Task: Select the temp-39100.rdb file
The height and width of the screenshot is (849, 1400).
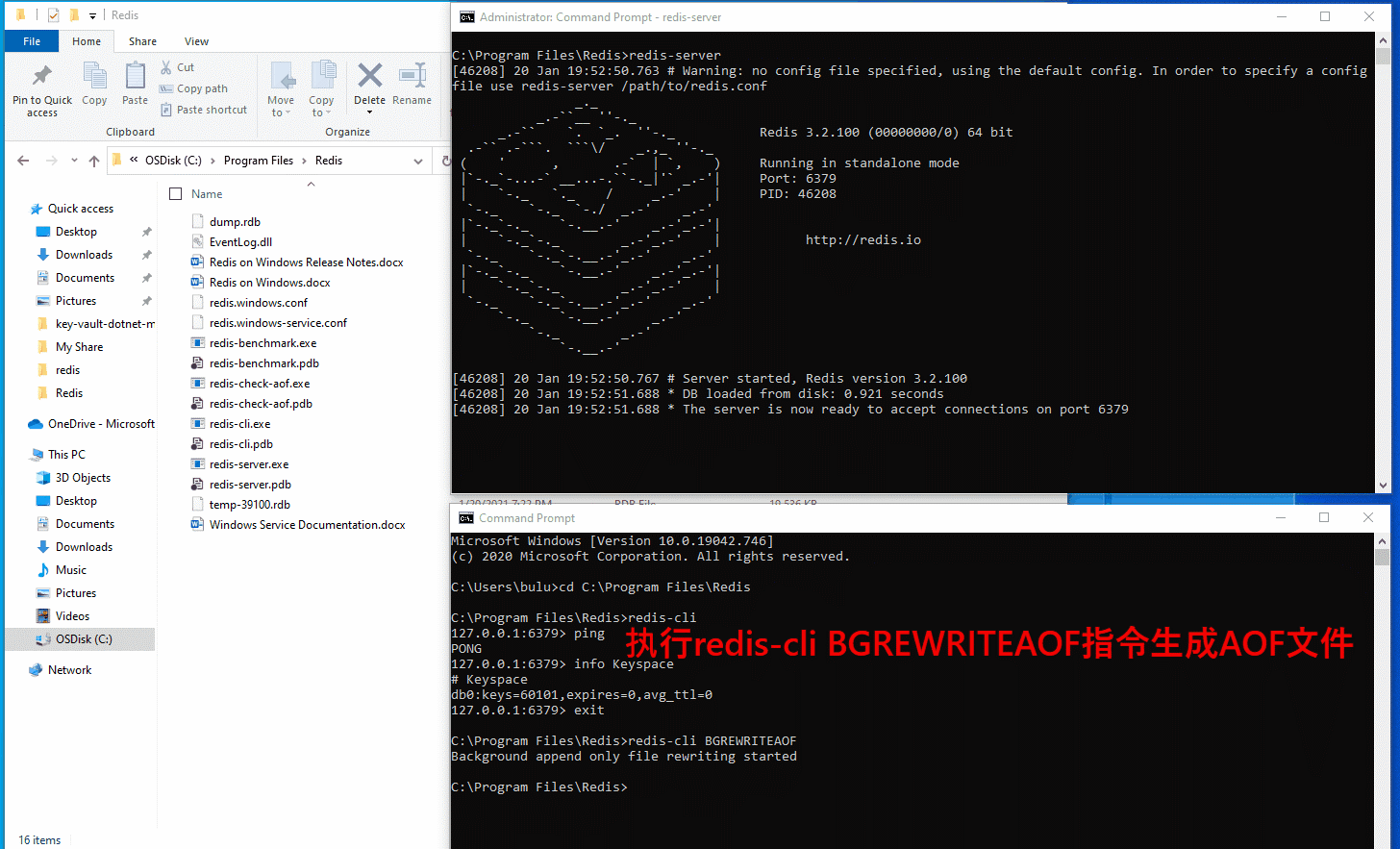Action: pos(249,505)
